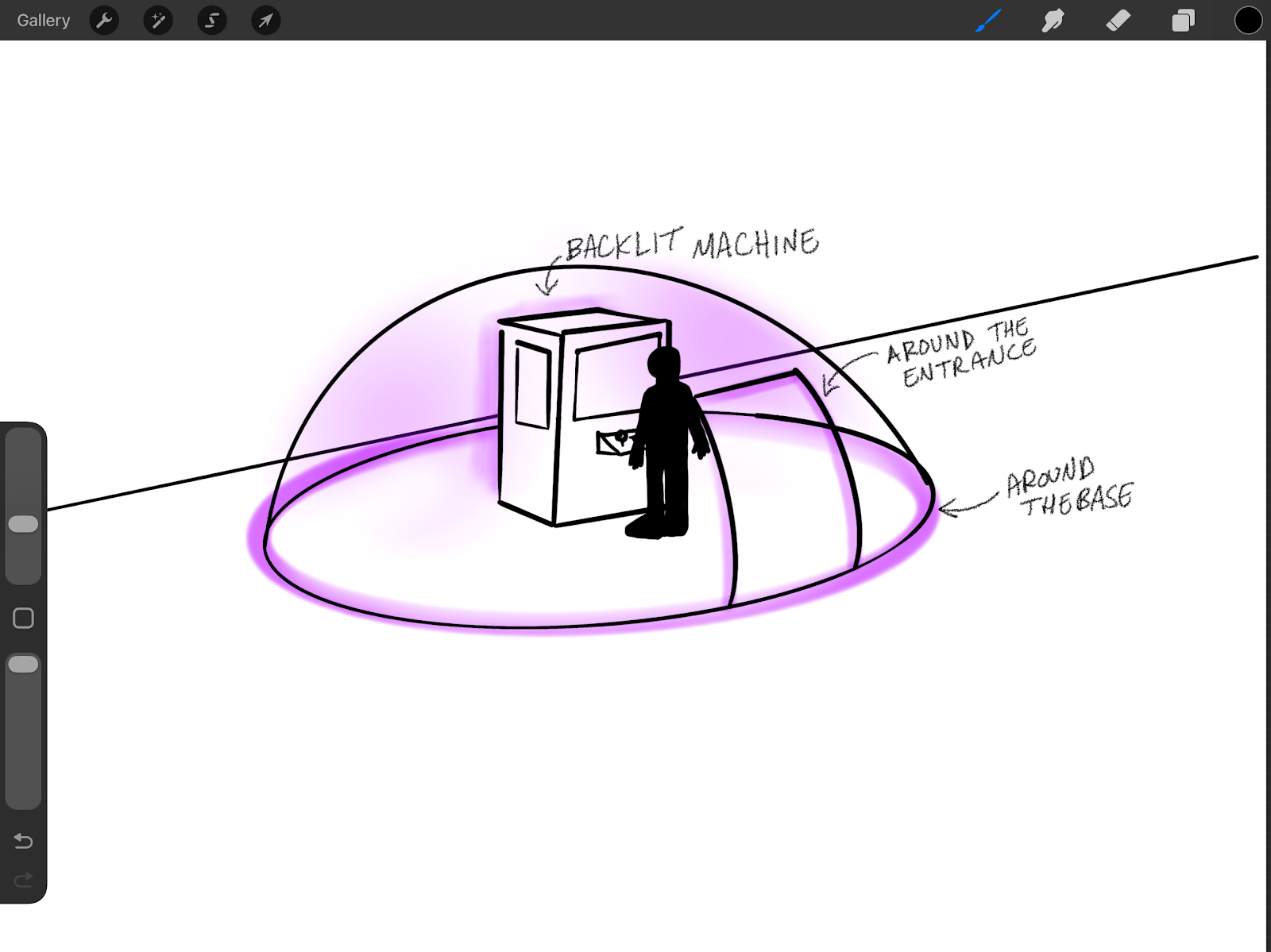Tap the square Modify button in sidebar
This screenshot has width=1271, height=952.
[23, 618]
